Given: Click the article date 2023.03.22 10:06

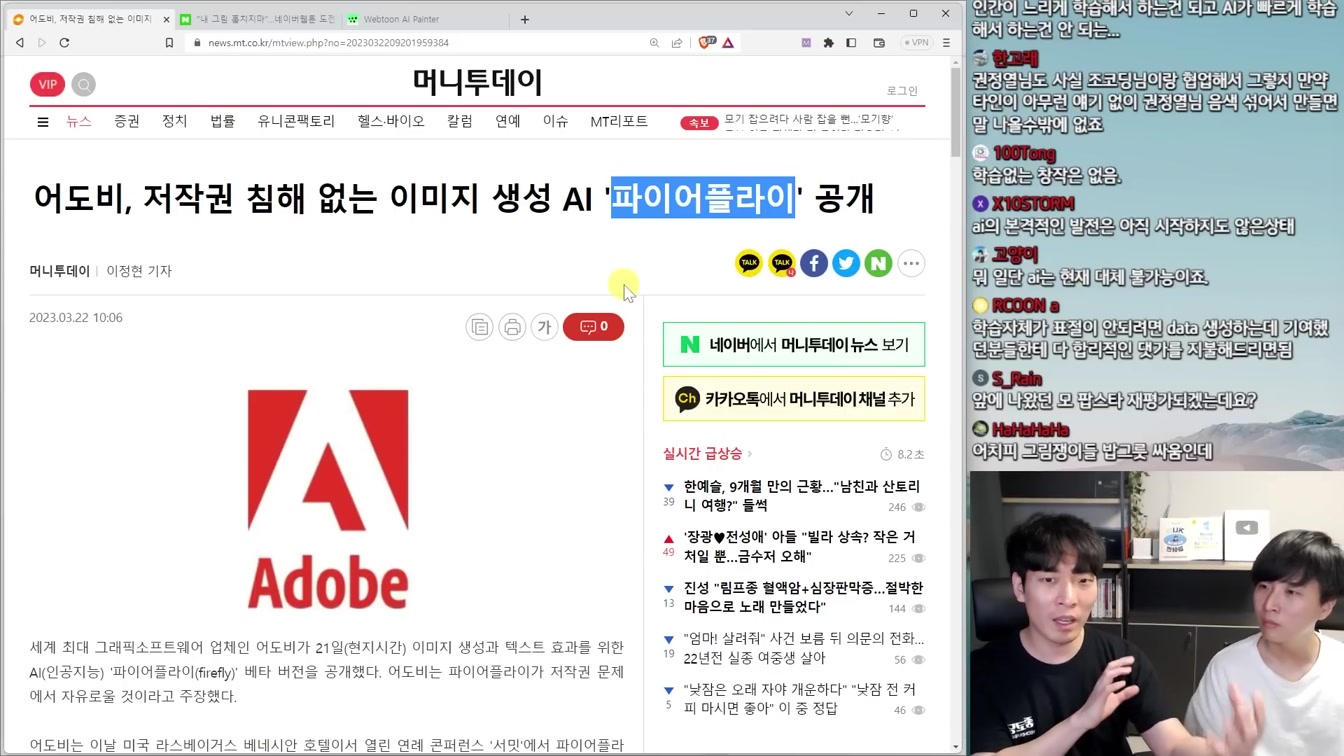Looking at the screenshot, I should (x=76, y=318).
